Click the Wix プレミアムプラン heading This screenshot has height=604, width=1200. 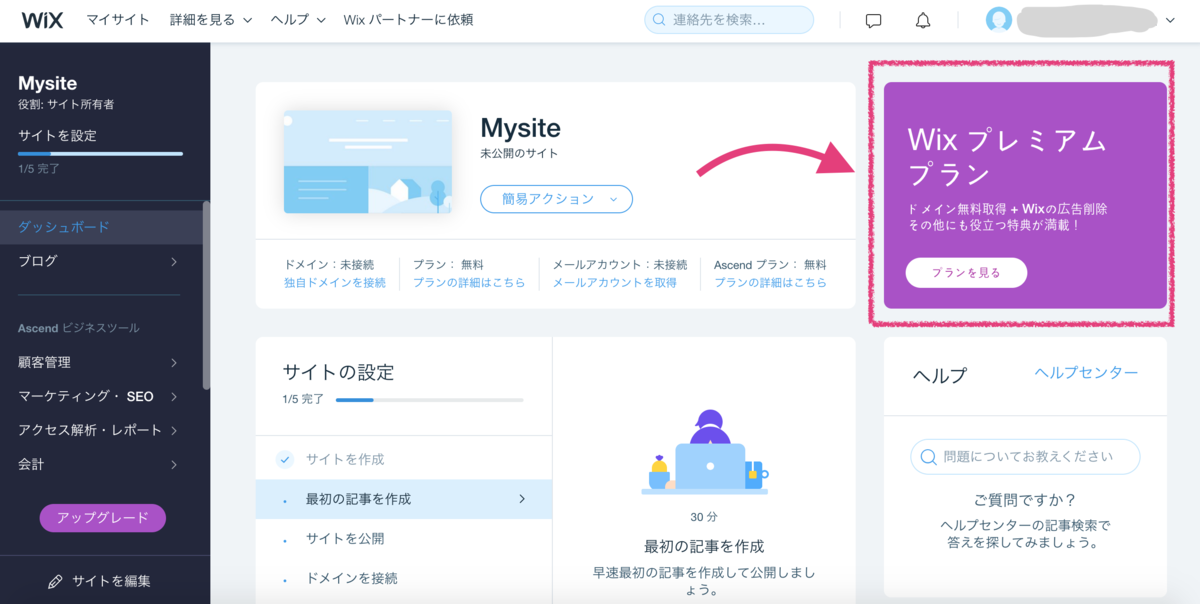tap(1007, 157)
